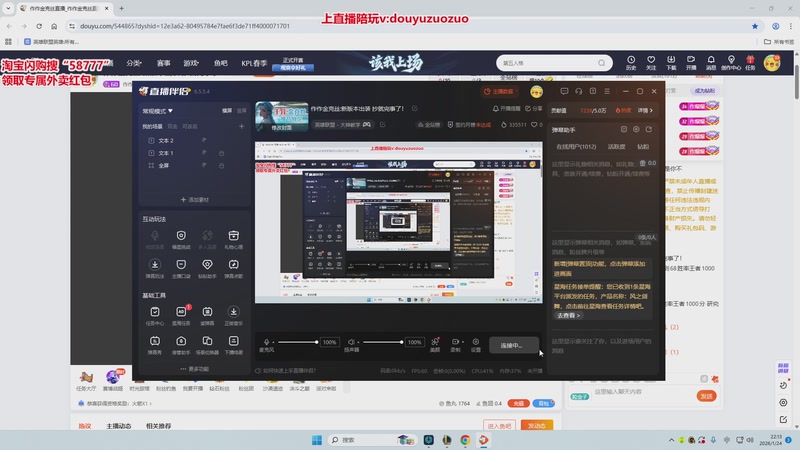Viewport: 800px width, 450px height.
Task: Open the hamburger menu in 直播伴侣 title bar
Action: coord(607,91)
